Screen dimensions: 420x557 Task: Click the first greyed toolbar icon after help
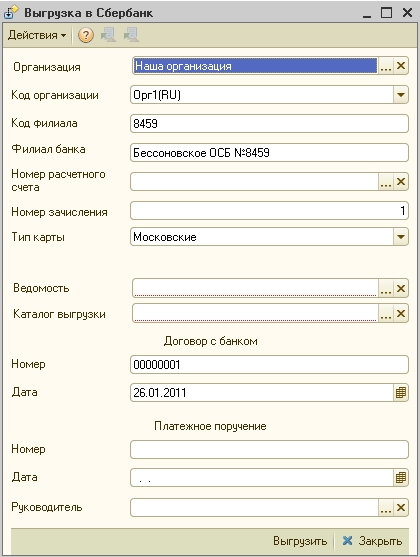(108, 35)
